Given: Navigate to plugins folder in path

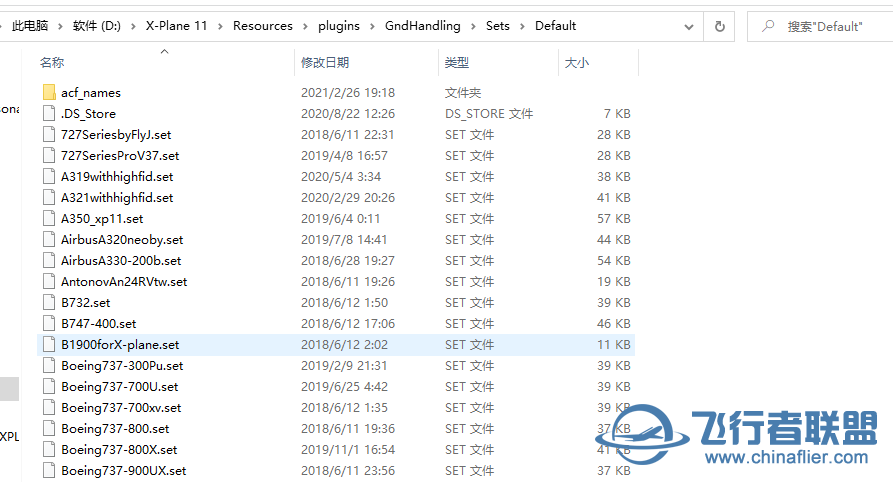Looking at the screenshot, I should [339, 26].
